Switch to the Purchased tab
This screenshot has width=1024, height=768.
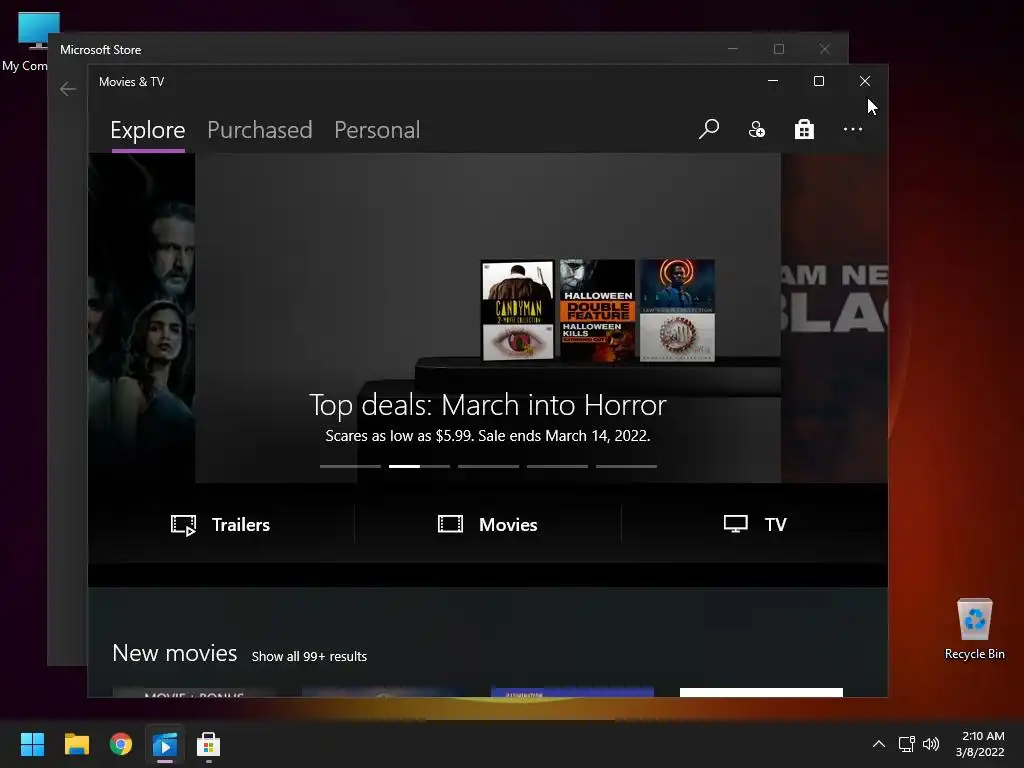coord(259,130)
